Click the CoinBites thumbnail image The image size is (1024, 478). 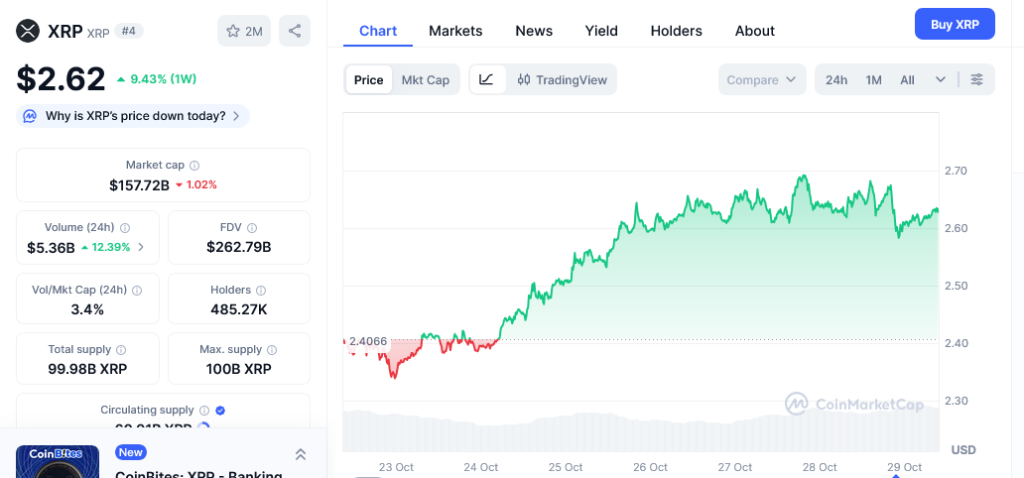[x=57, y=461]
